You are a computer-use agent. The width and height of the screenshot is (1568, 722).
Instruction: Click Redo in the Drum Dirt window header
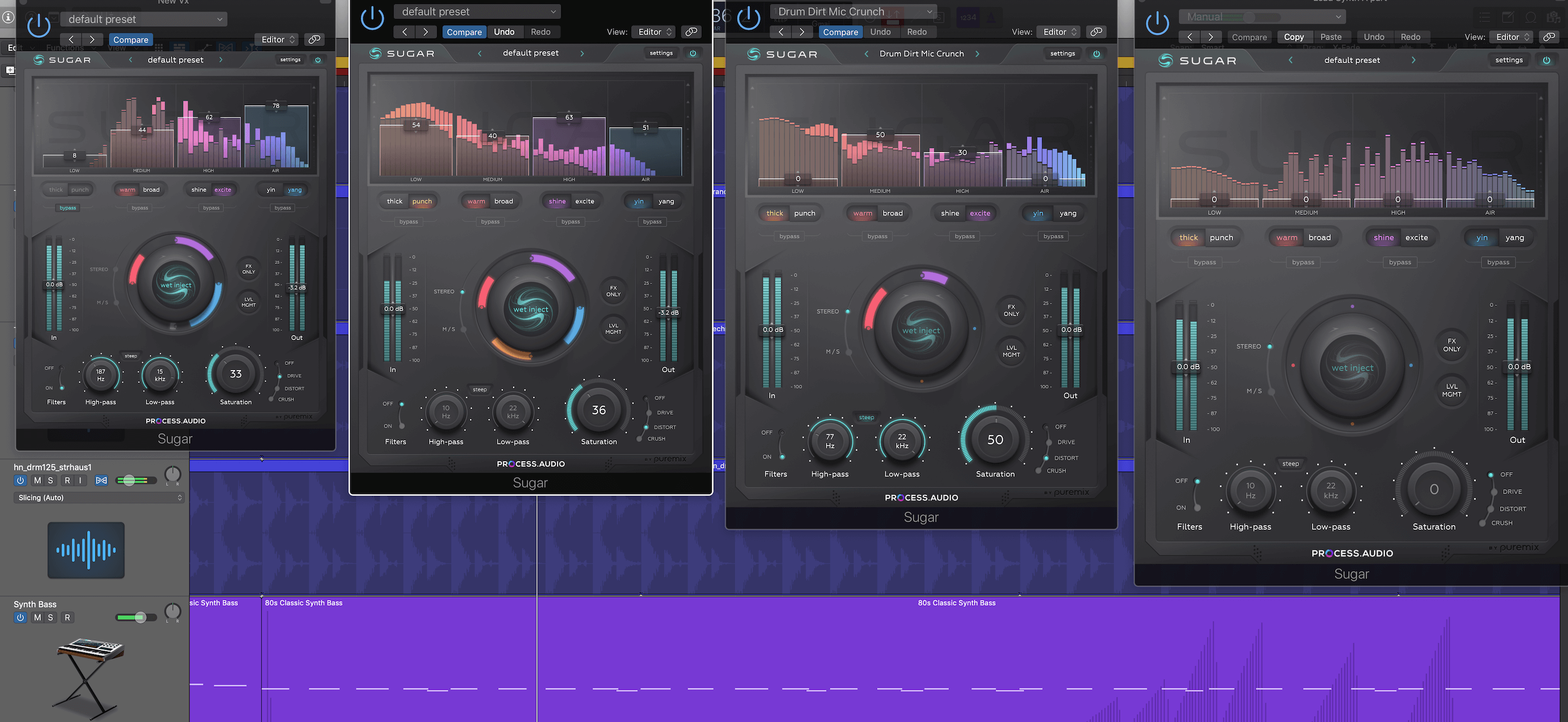pos(917,32)
